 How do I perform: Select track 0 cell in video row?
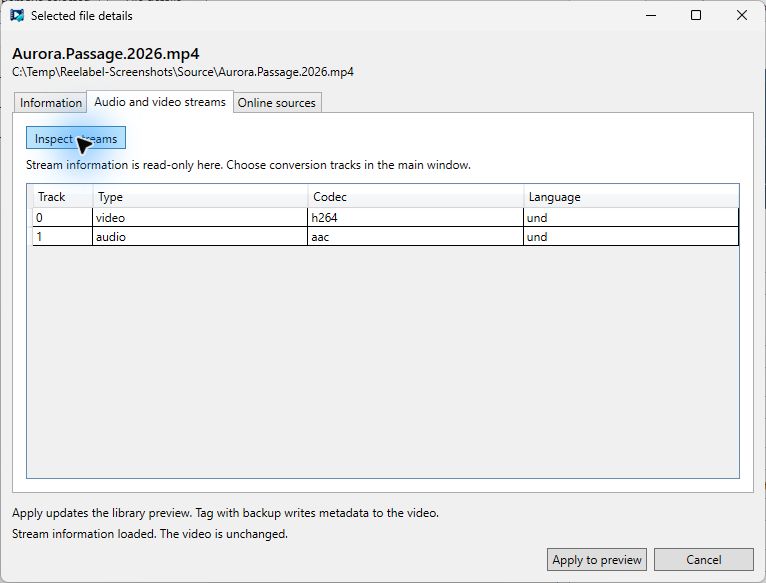click(63, 217)
